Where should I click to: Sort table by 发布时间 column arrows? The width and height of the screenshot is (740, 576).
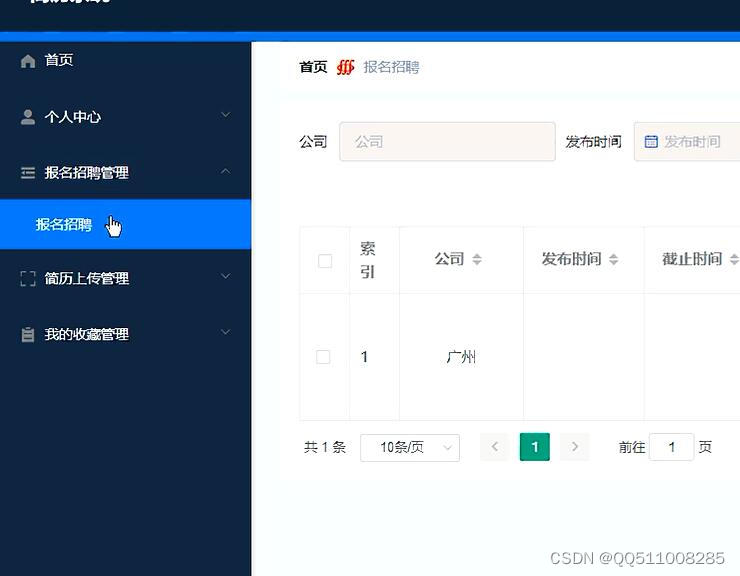coord(613,259)
